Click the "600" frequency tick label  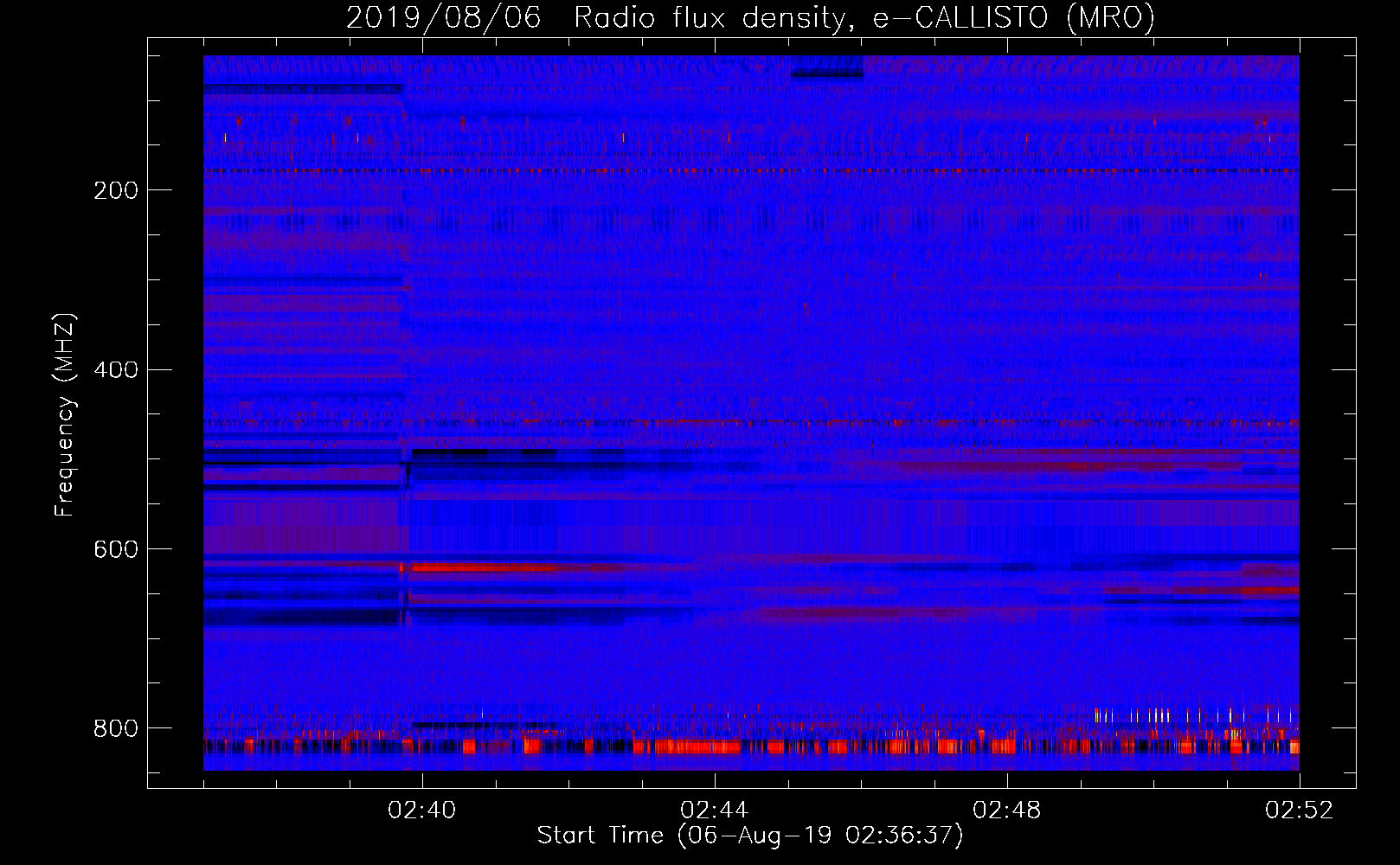tap(116, 550)
